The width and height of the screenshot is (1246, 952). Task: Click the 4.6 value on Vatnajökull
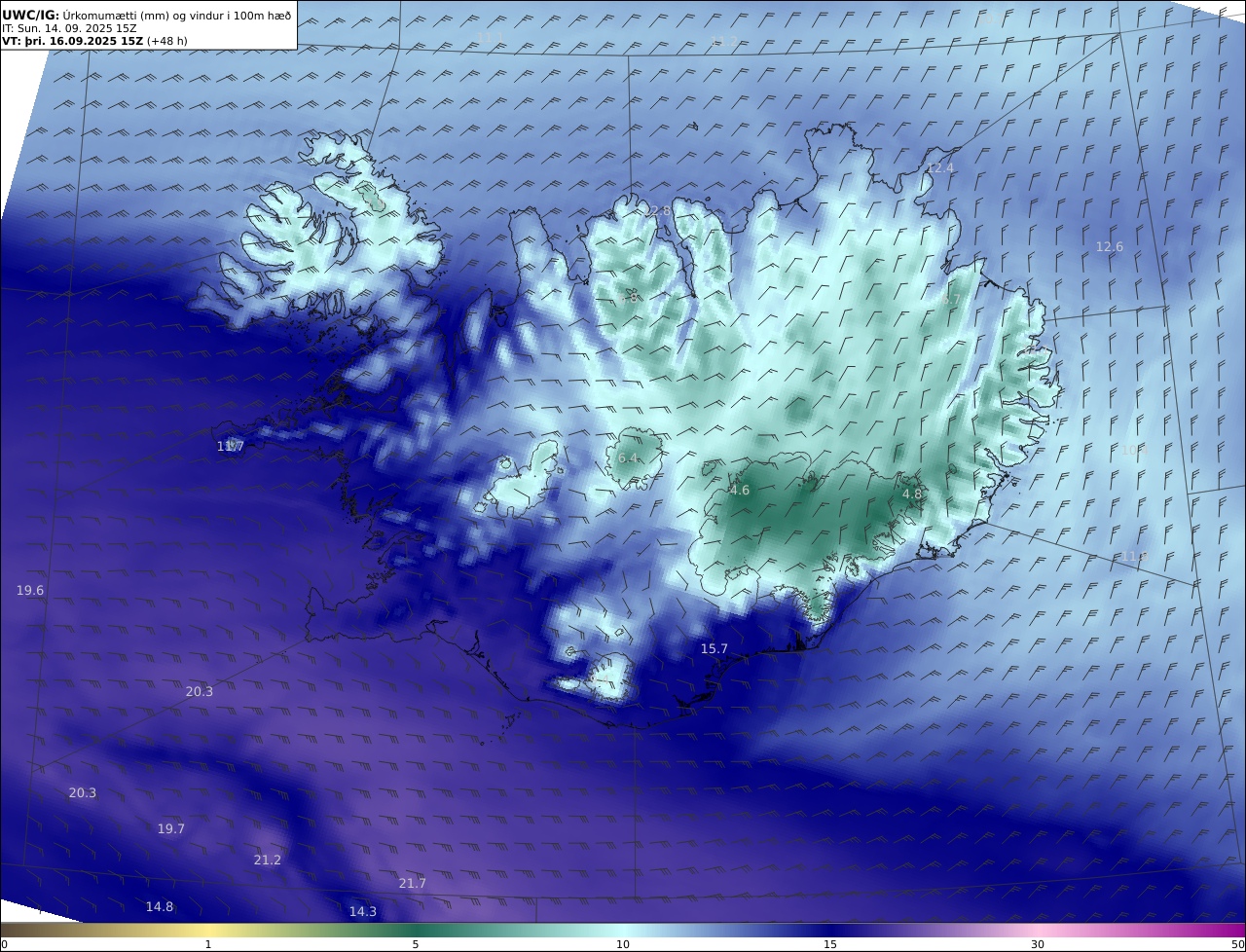point(740,491)
